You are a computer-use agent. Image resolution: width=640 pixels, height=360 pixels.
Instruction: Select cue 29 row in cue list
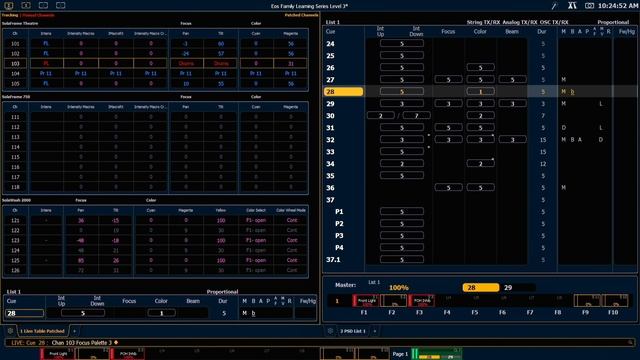pos(480,104)
